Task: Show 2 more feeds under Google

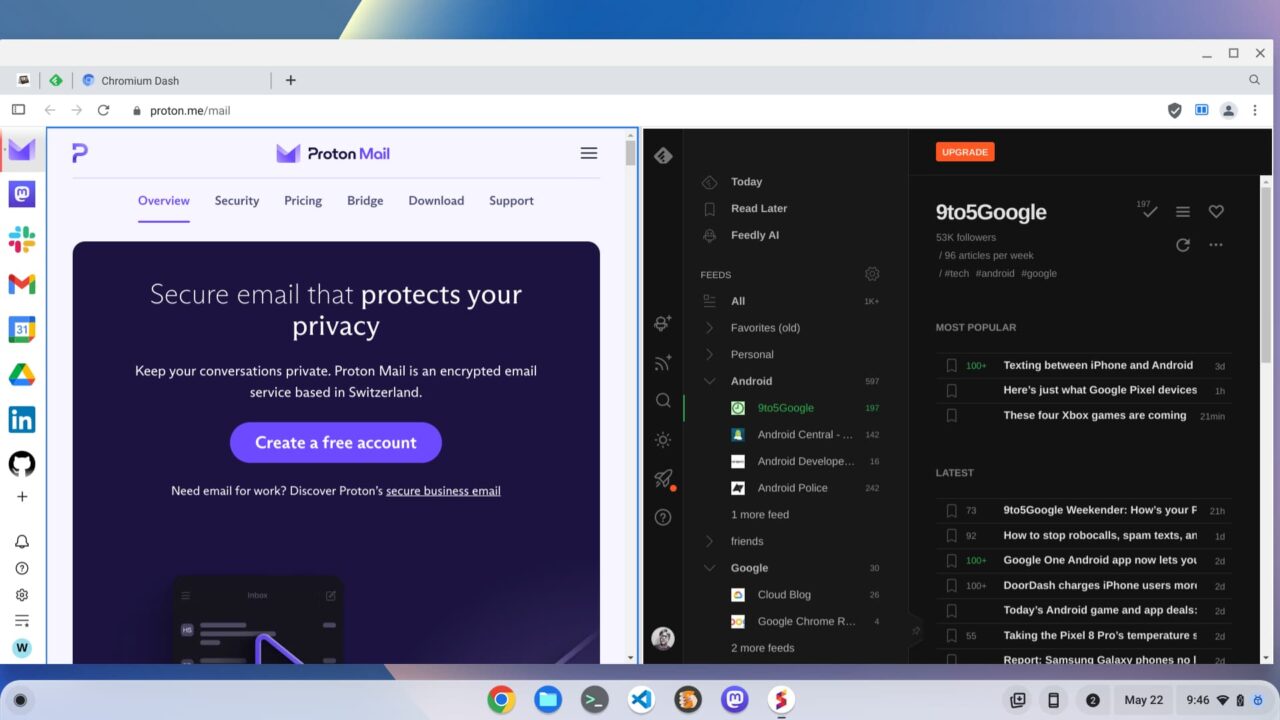Action: [x=763, y=648]
